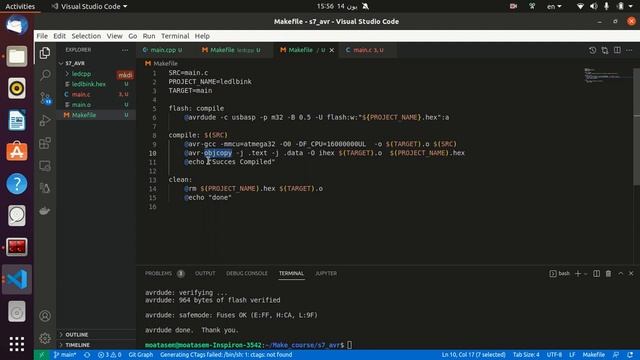Open Git Graph from status bar

click(140, 355)
